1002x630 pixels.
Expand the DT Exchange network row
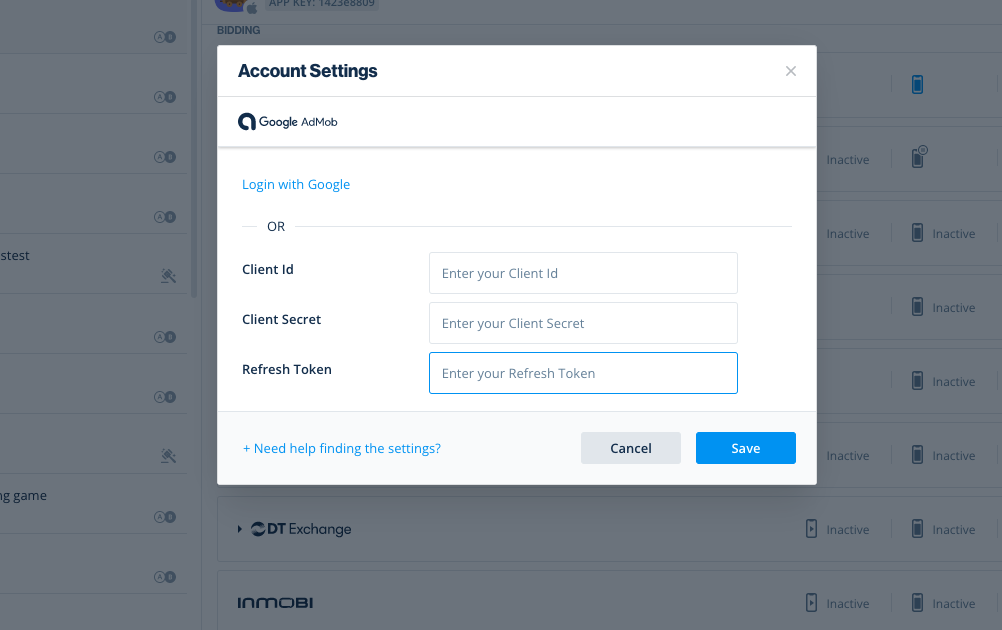pos(240,529)
